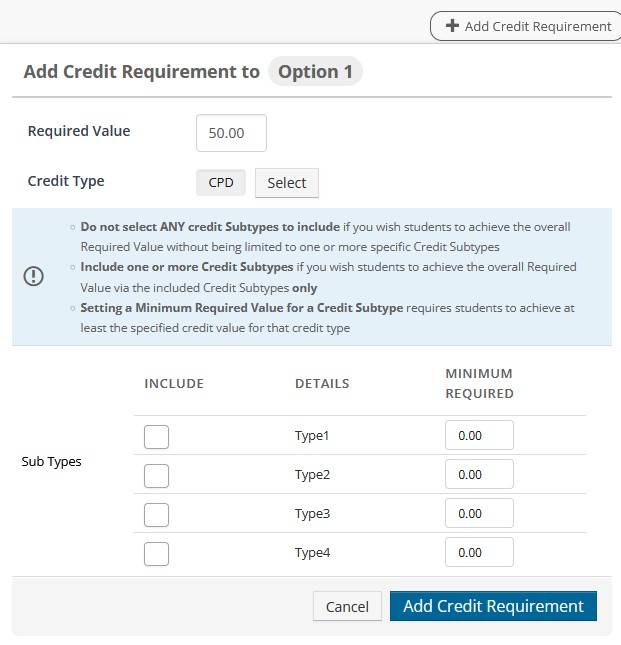Viewport: 621px width, 645px height.
Task: Focus the Minimum Required field for Type2
Action: tap(479, 474)
